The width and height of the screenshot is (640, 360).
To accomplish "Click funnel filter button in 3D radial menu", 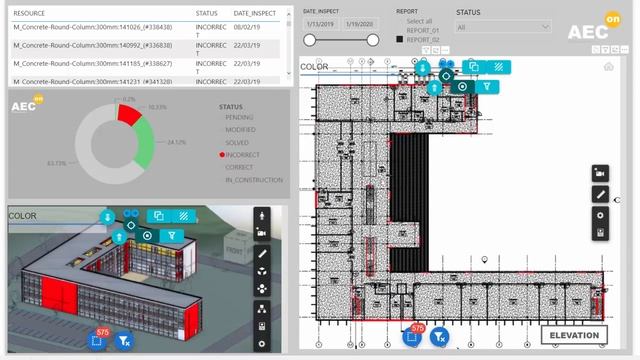I will coord(172,236).
